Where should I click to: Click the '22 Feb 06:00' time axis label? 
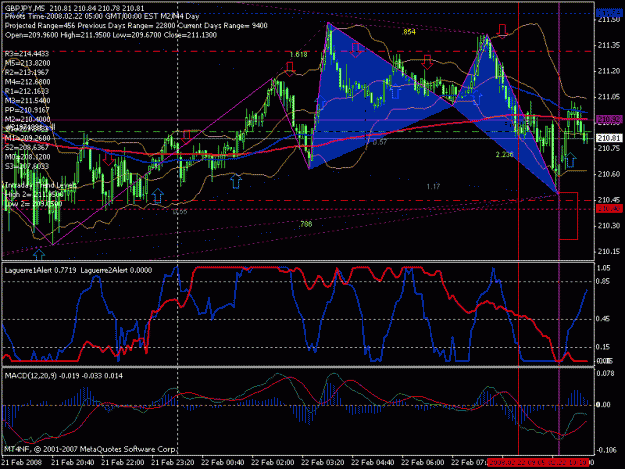pos(423,463)
